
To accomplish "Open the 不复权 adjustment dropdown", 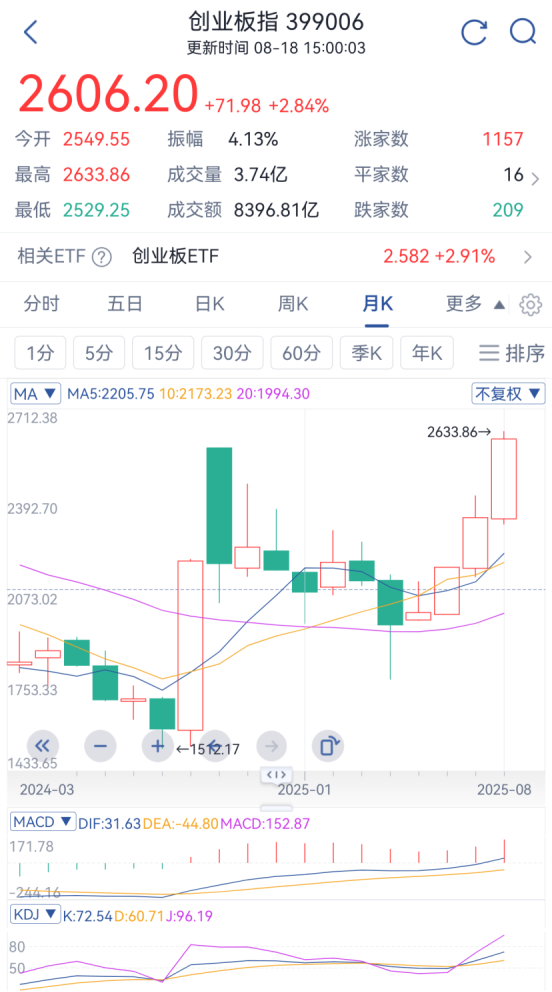I will pyautogui.click(x=508, y=394).
